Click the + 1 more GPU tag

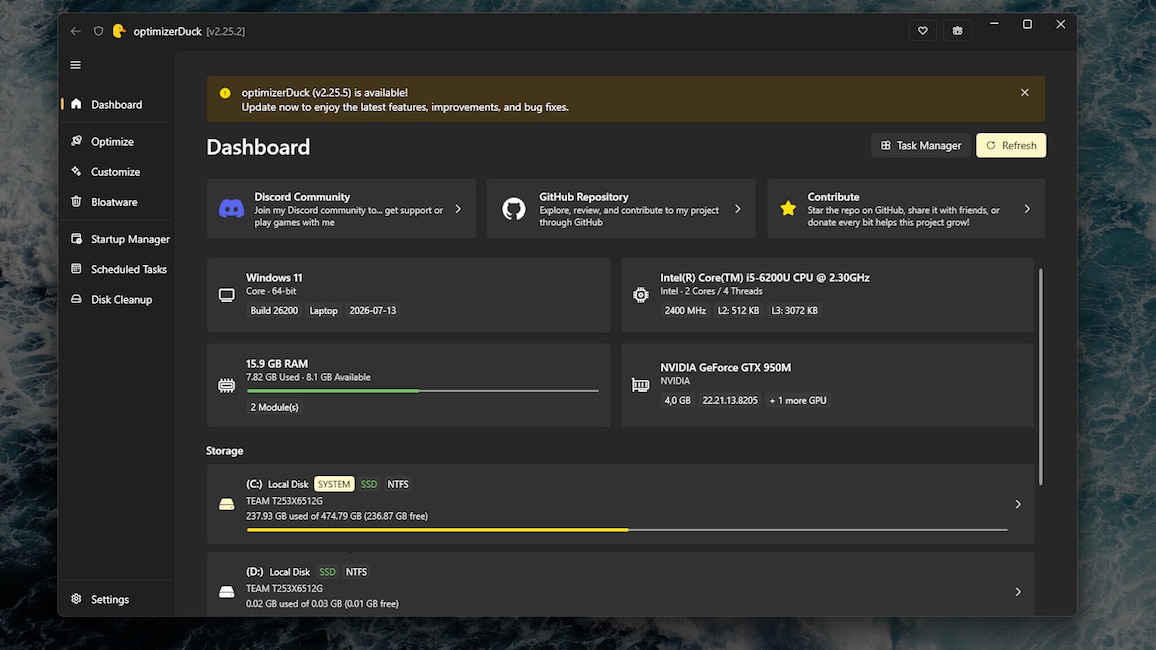tap(798, 400)
